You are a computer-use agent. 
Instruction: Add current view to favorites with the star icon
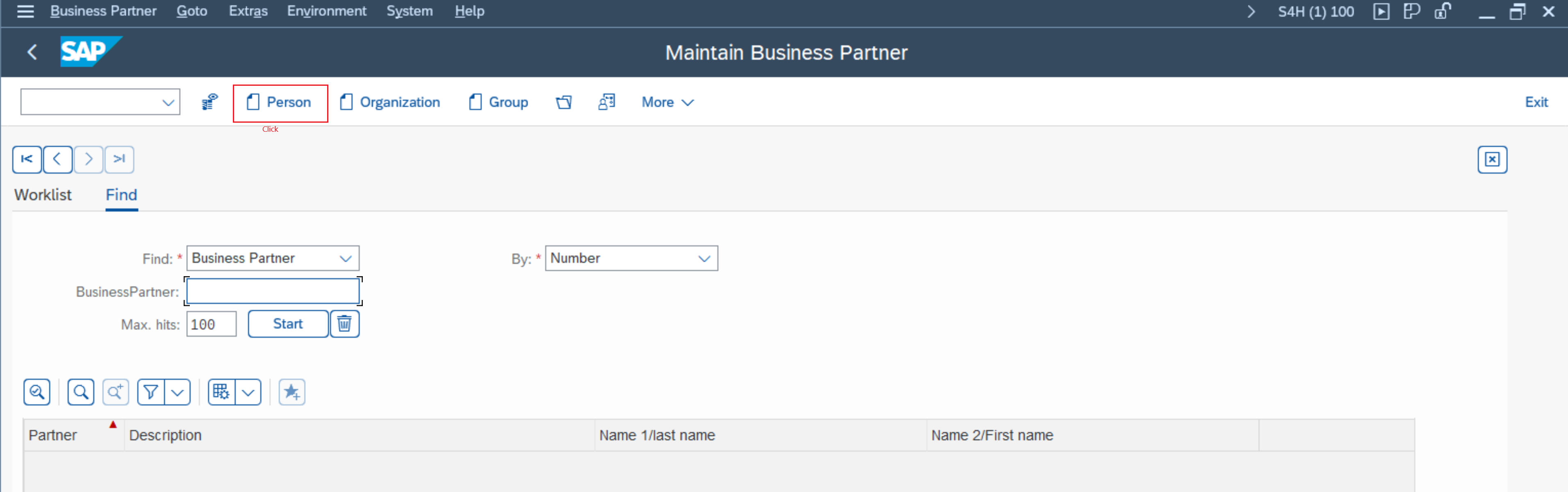point(291,392)
